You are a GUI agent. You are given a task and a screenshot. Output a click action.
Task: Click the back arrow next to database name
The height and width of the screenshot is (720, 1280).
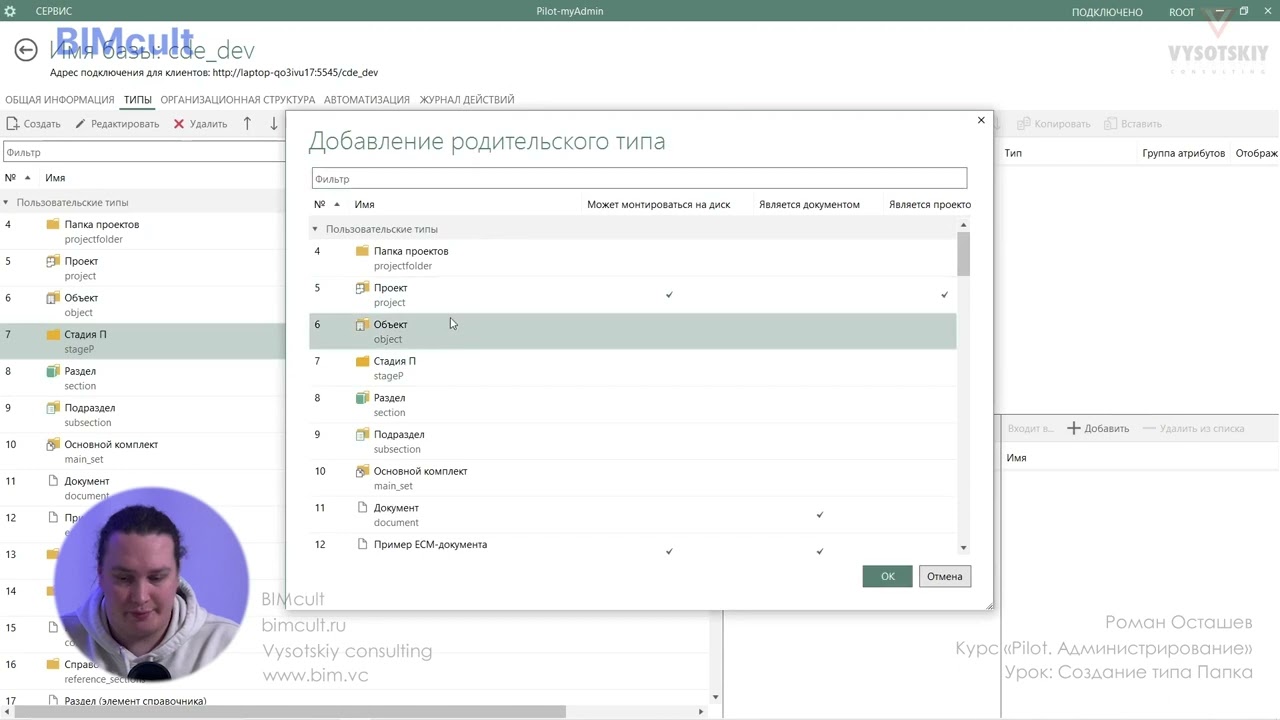pos(26,50)
